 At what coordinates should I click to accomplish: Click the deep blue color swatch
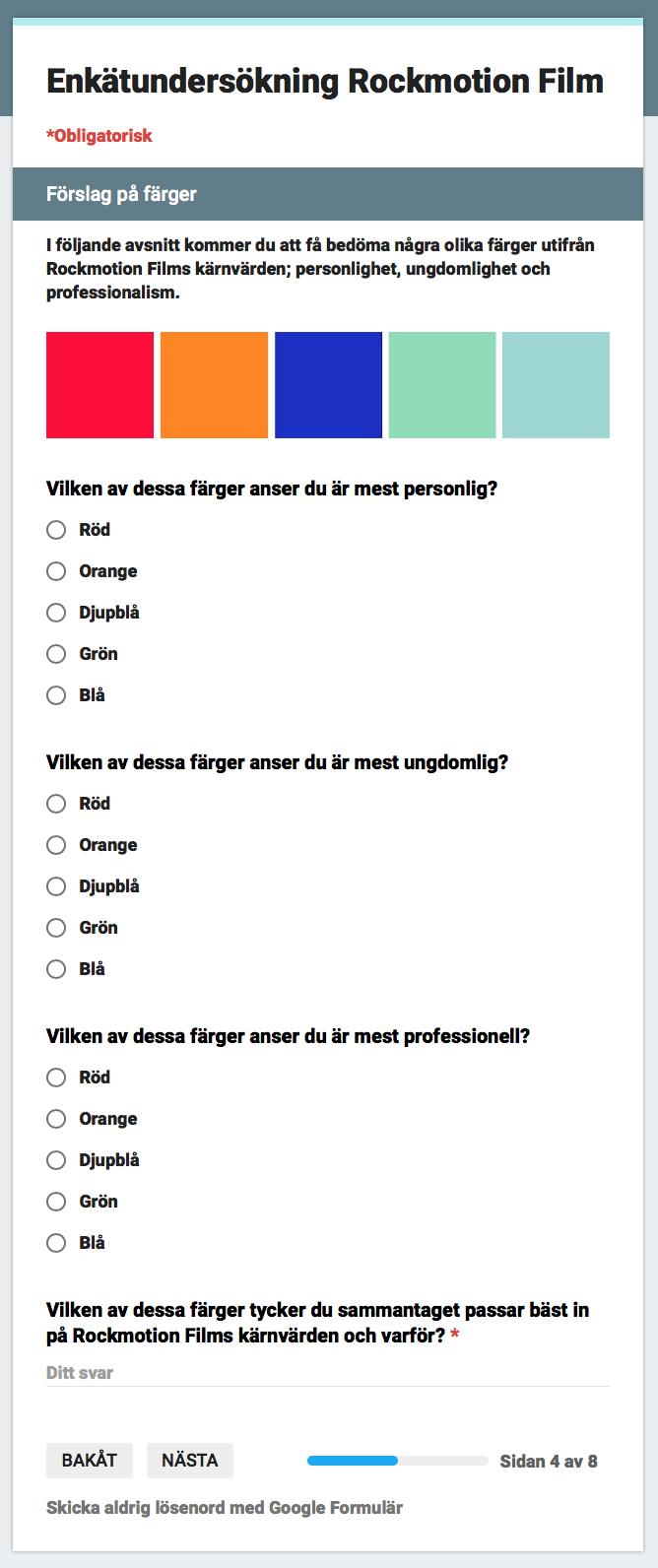[x=328, y=385]
